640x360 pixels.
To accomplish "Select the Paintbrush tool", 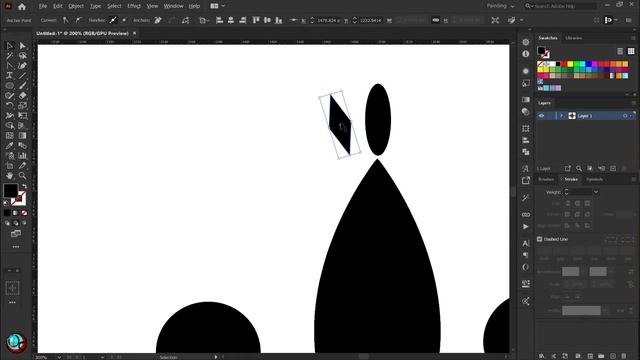I will click(22, 86).
